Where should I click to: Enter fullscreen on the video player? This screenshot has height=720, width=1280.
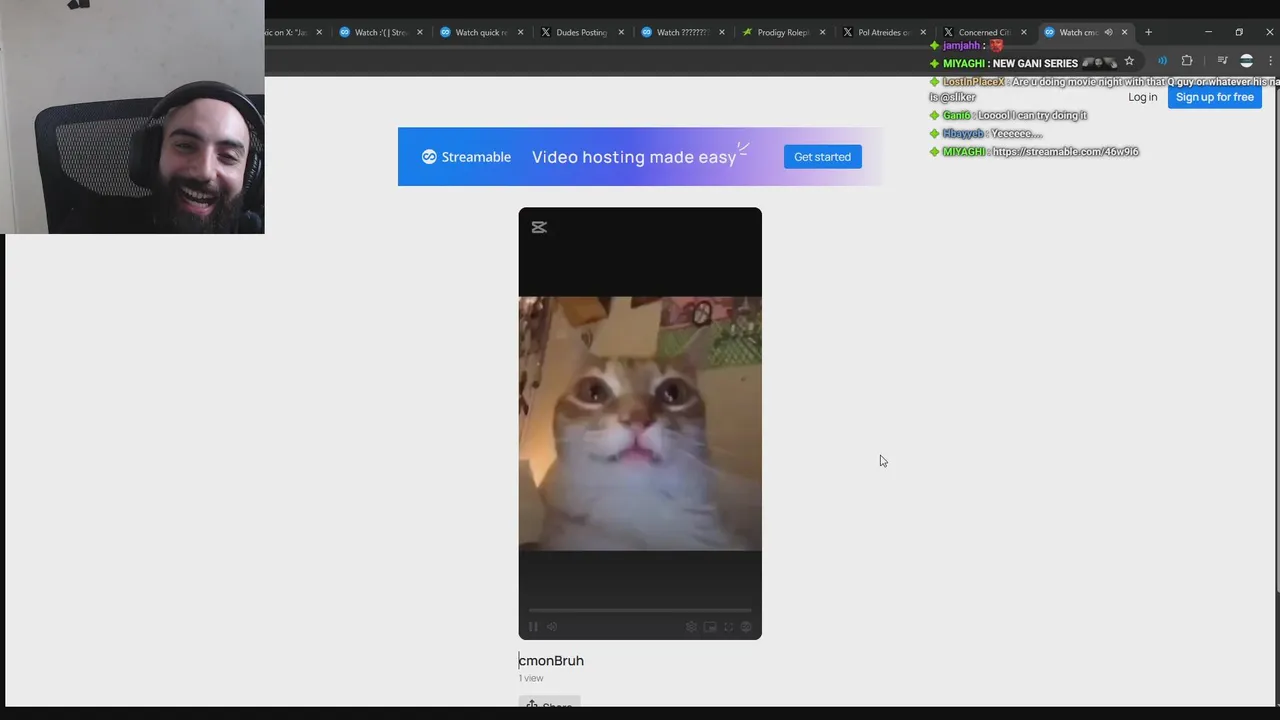pyautogui.click(x=728, y=627)
